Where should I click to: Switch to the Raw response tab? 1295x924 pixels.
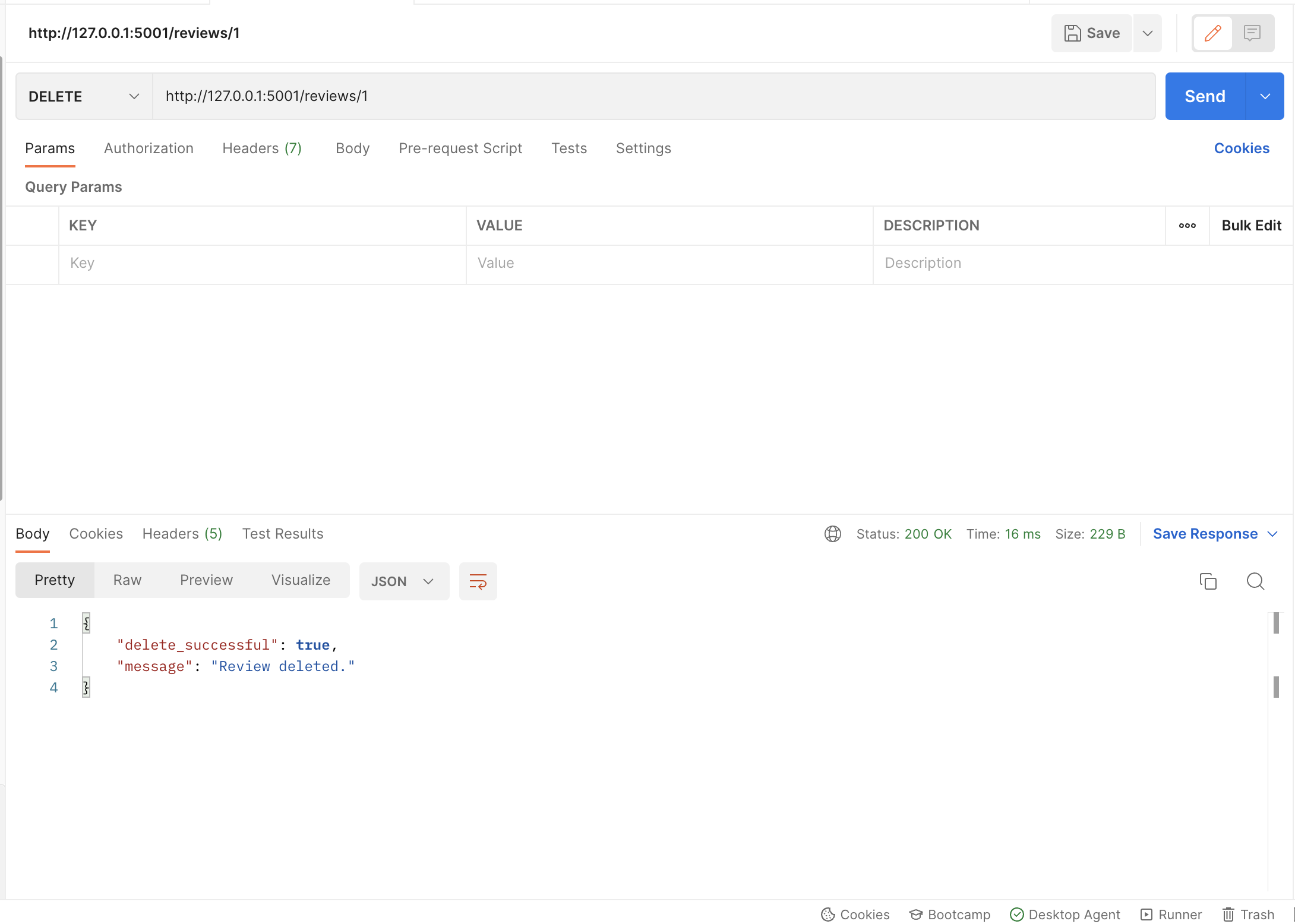coord(127,580)
